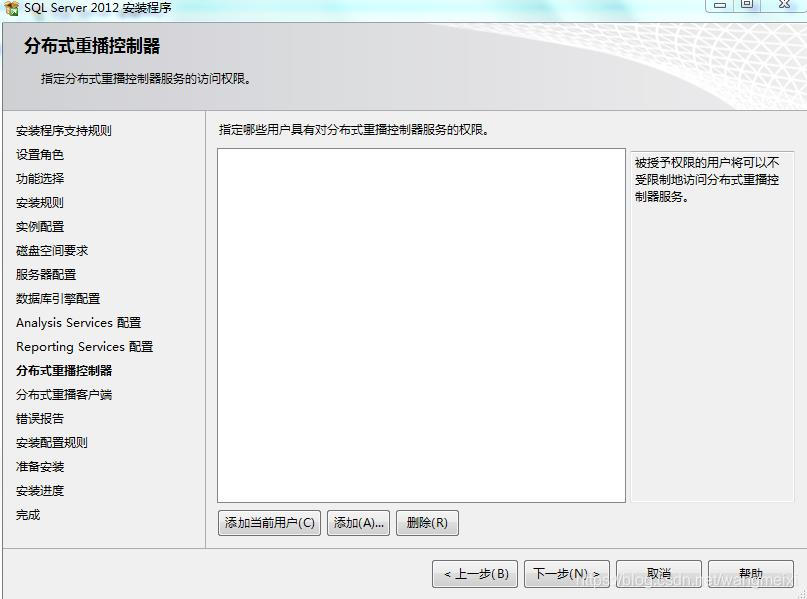Select 磁盘空间要求 step in sidebar
Viewport: 807px width, 599px height.
coord(52,251)
